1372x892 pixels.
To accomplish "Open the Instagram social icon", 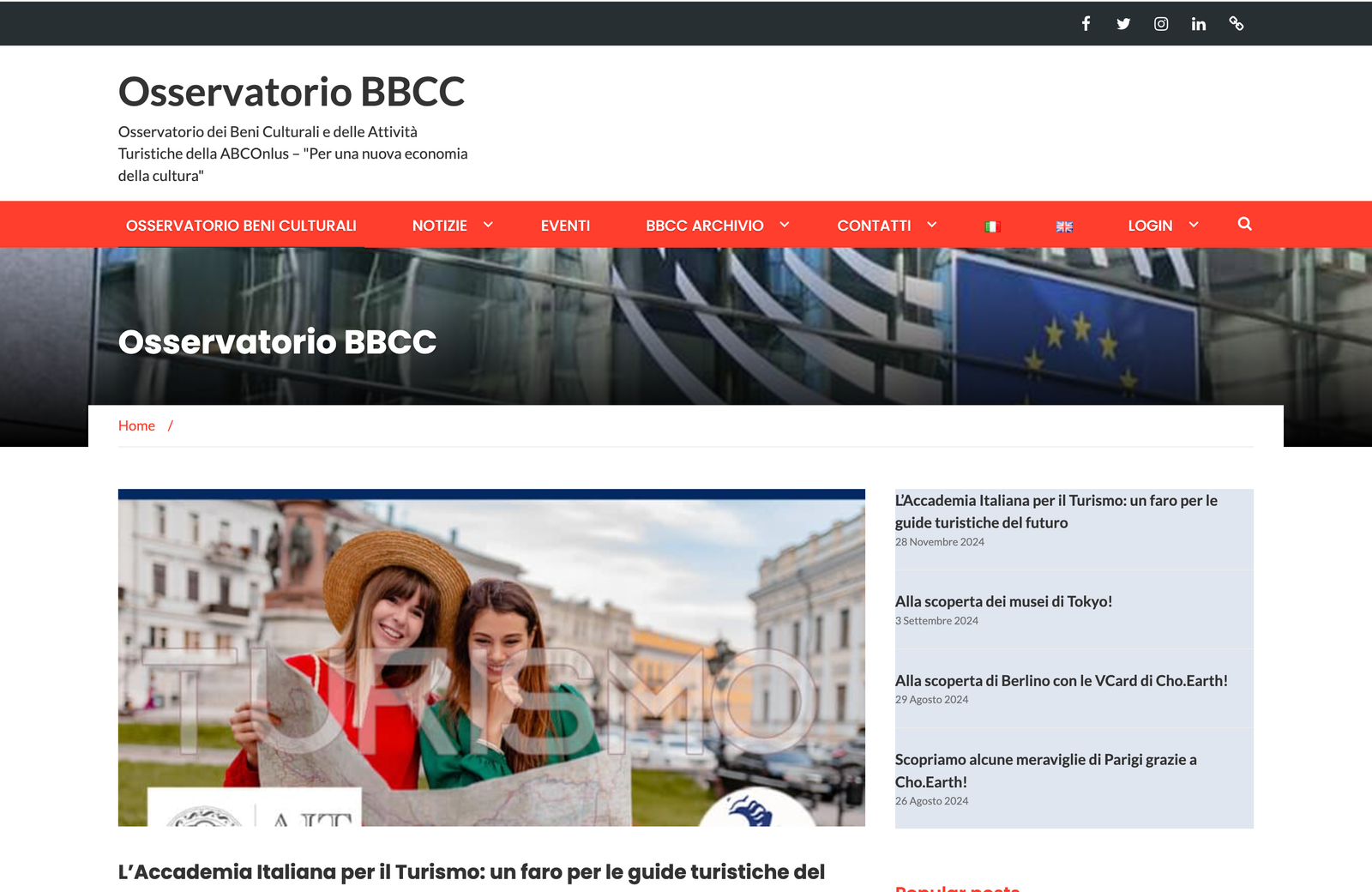I will [x=1161, y=24].
